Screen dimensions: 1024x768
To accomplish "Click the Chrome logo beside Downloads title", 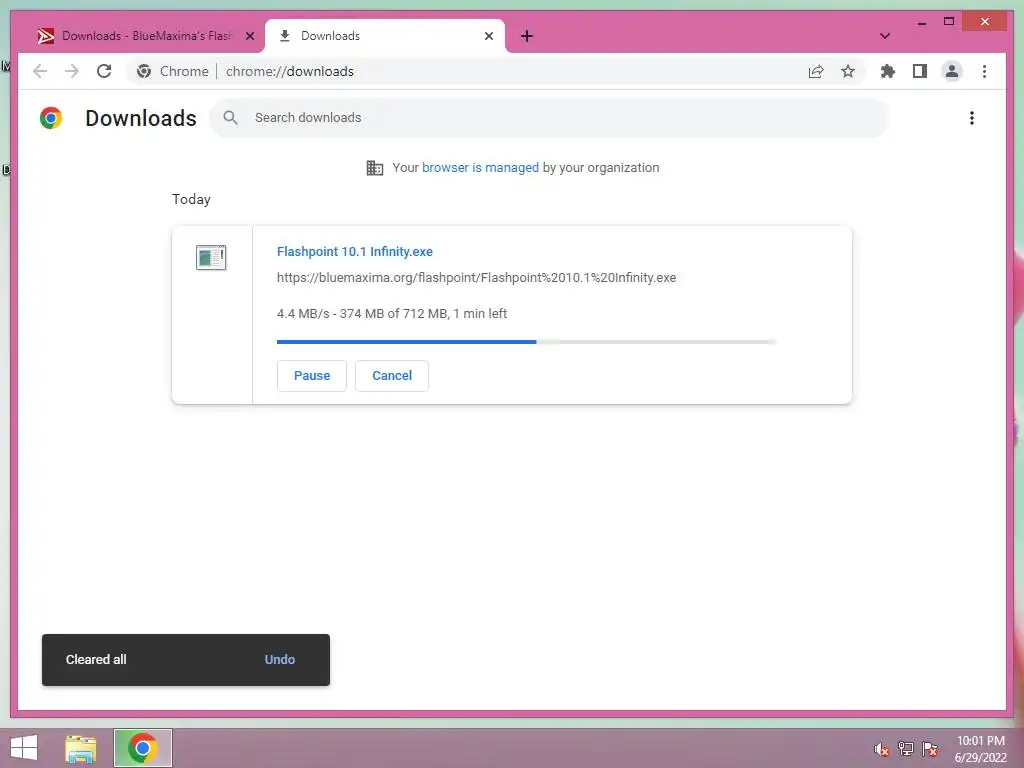I will pos(51,118).
